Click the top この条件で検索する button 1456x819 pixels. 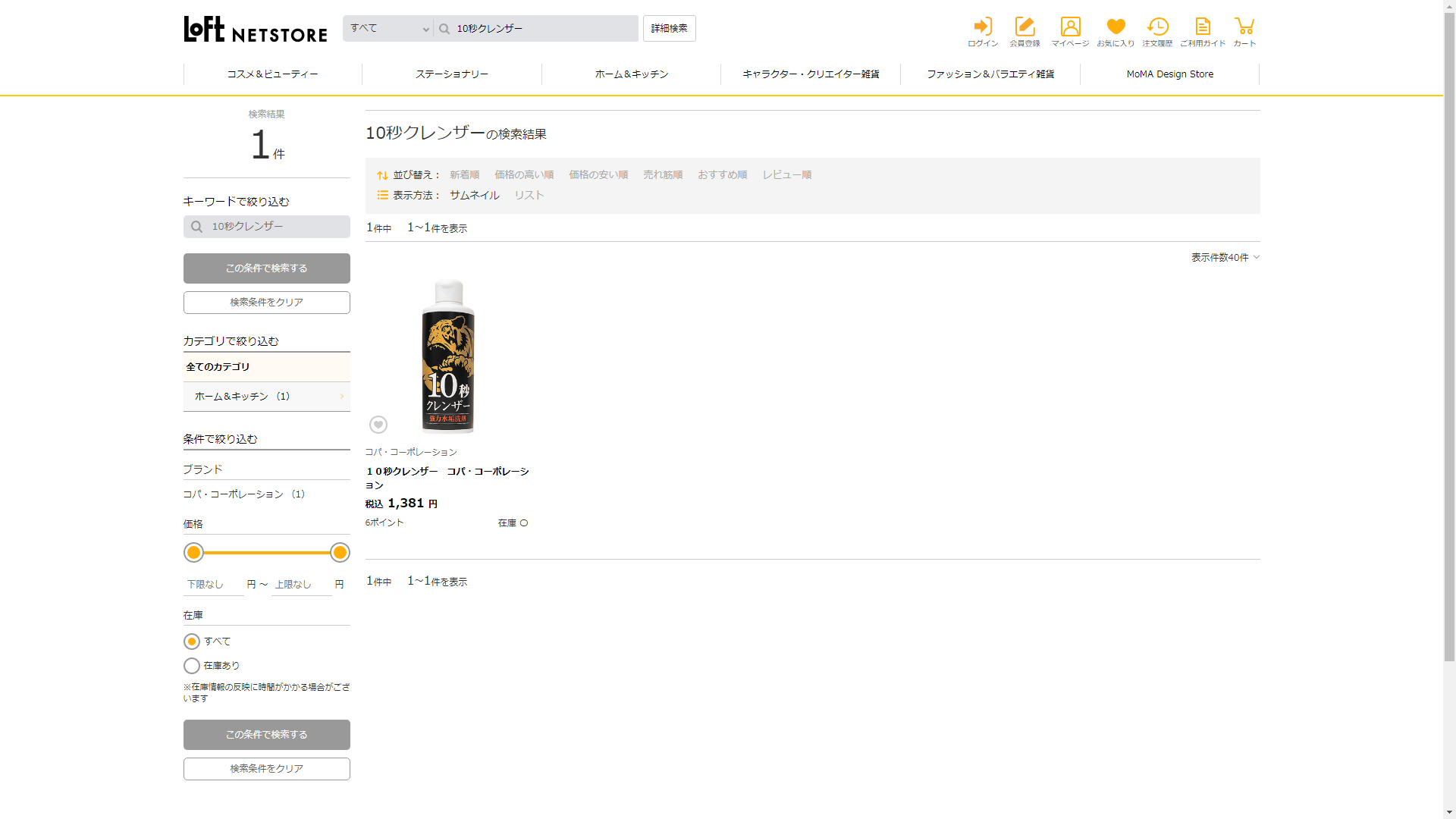pos(266,268)
